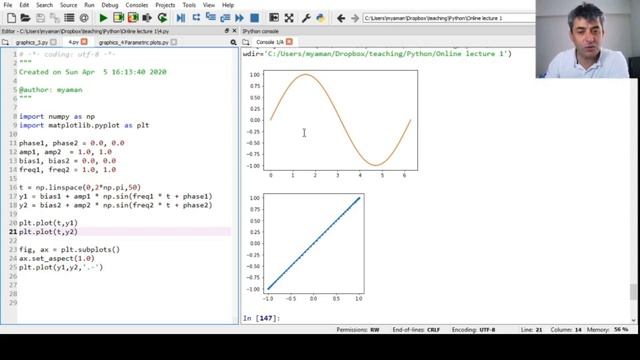Image resolution: width=640 pixels, height=360 pixels.
Task: Open the Projects menu
Action: pos(165,5)
